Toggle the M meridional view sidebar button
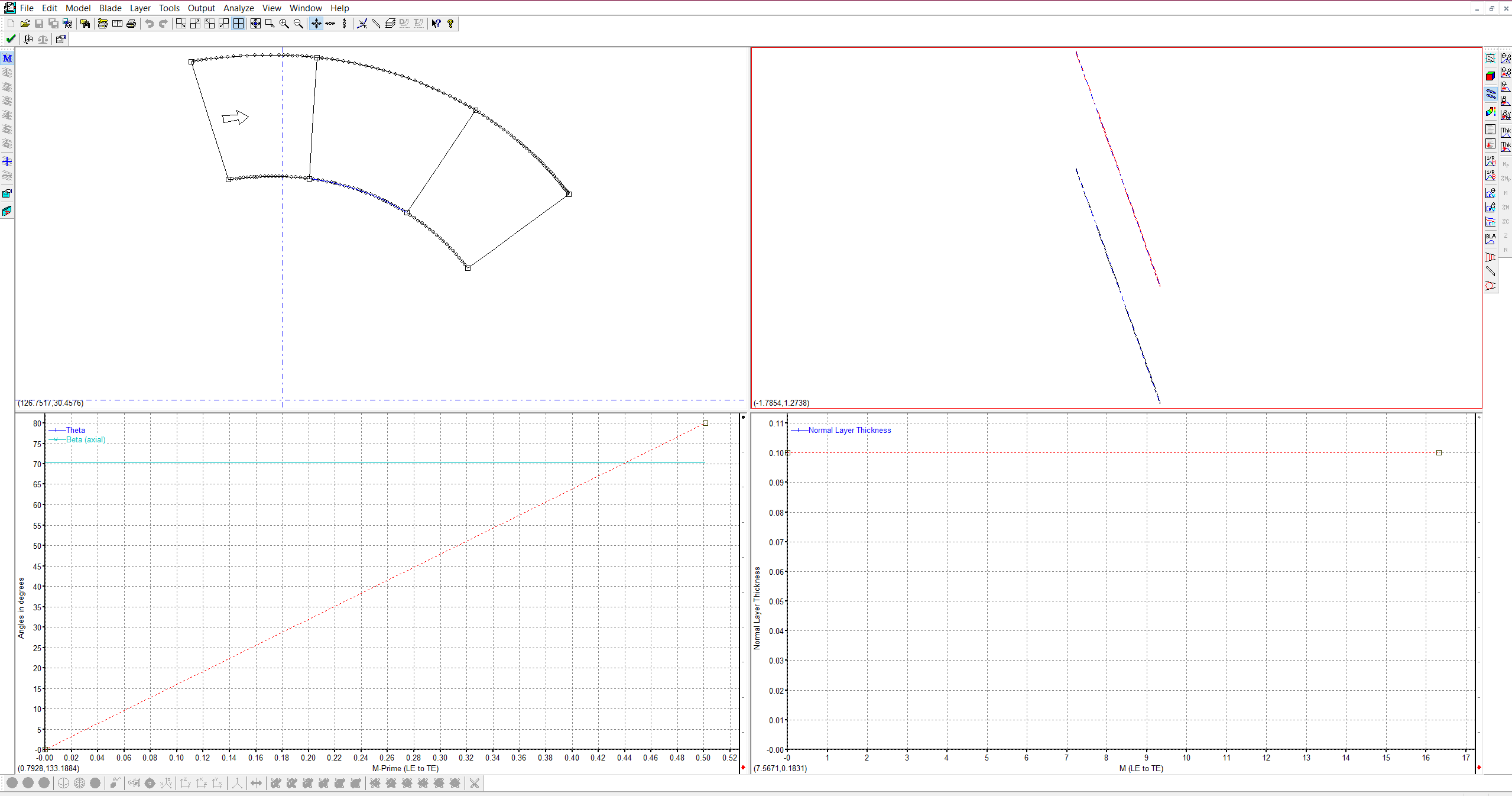The height and width of the screenshot is (796, 1512). [x=7, y=59]
